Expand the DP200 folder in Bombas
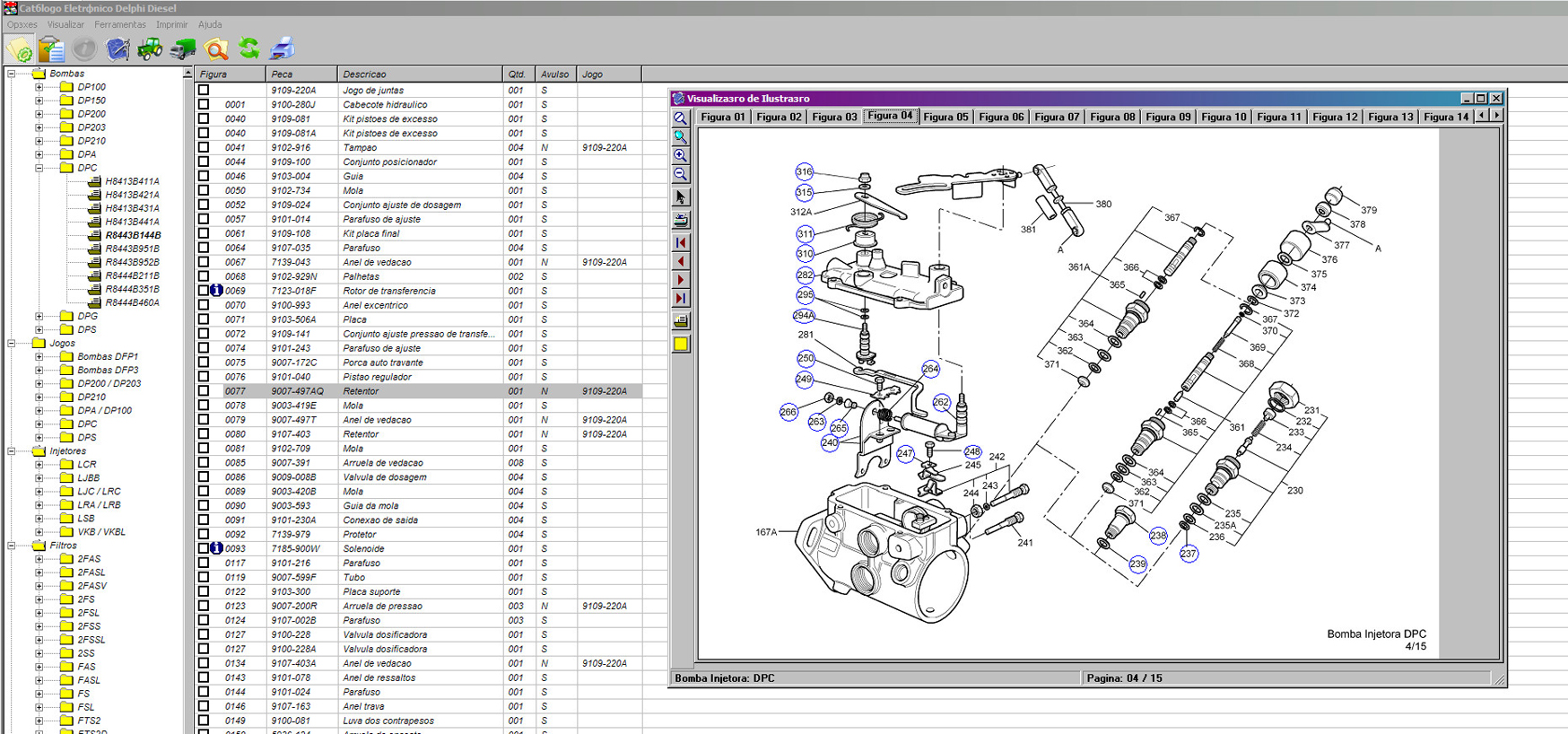1568x734 pixels. coord(39,114)
